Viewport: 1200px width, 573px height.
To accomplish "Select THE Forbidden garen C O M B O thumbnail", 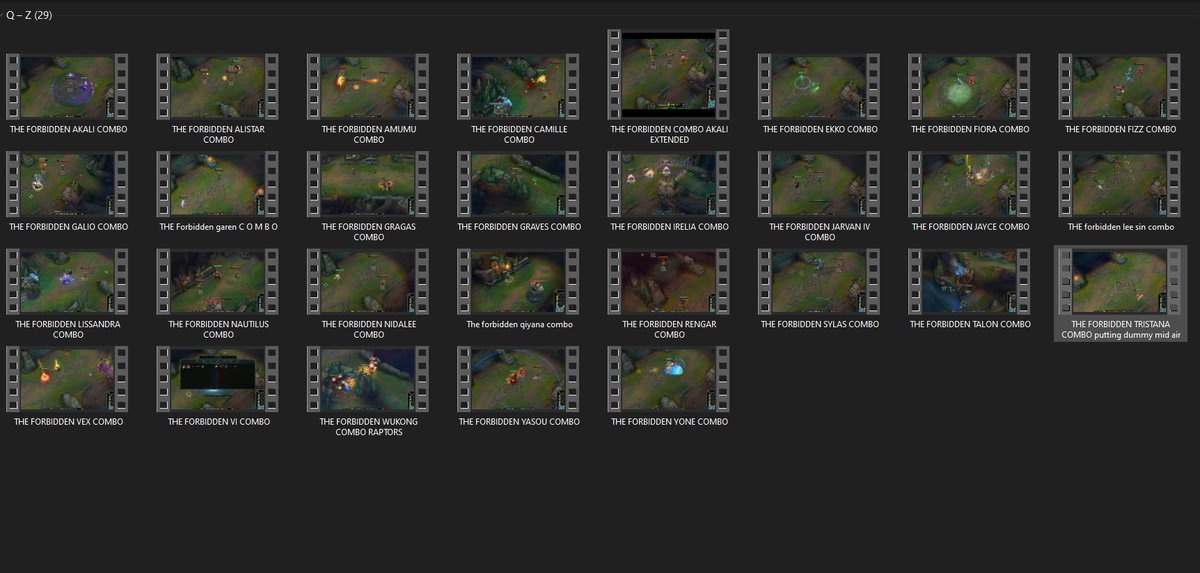I will tap(218, 184).
